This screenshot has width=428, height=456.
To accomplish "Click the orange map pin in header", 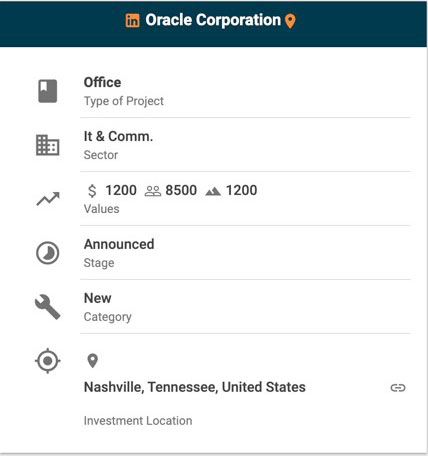I will [x=290, y=21].
